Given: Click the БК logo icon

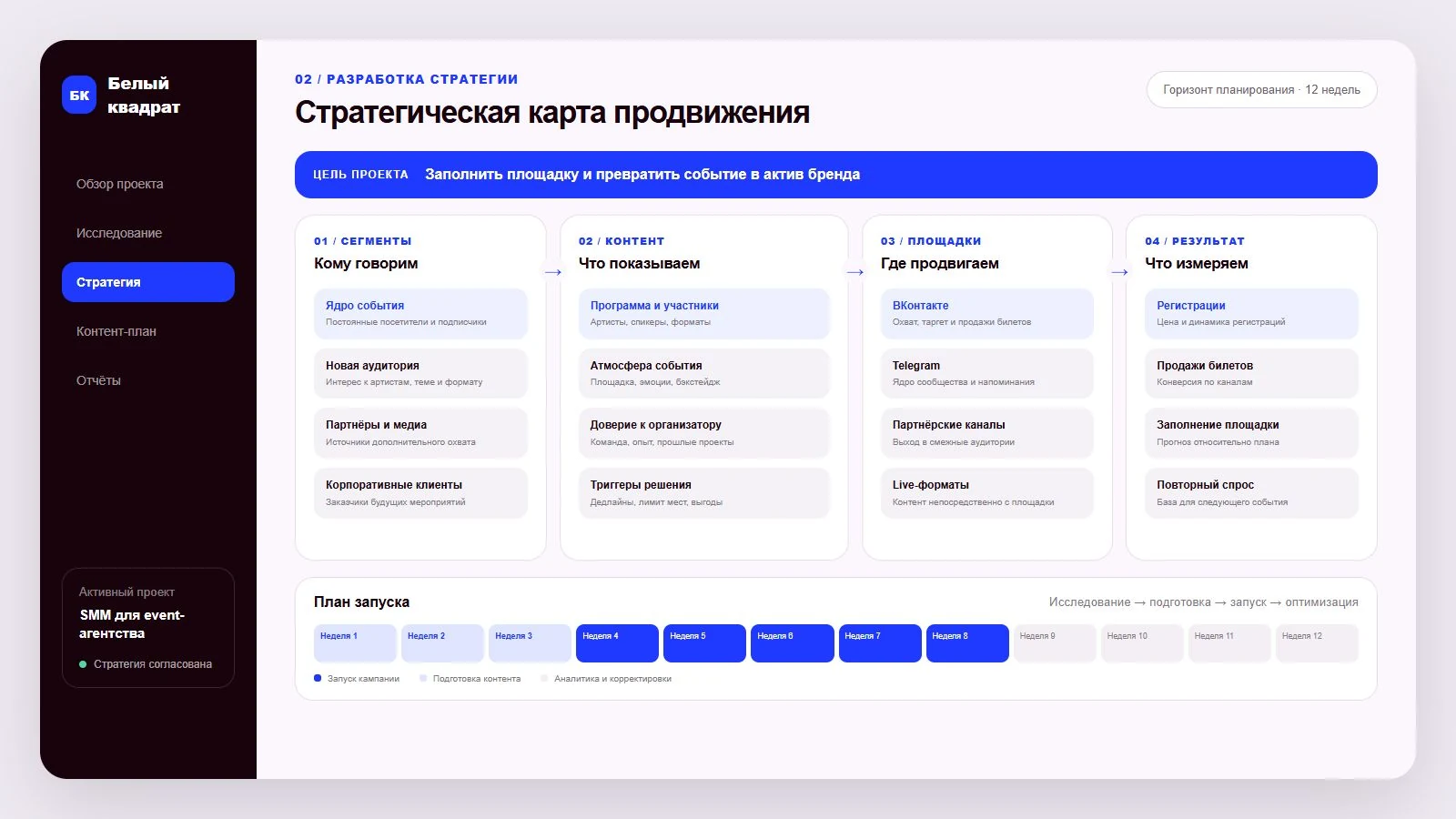Looking at the screenshot, I should pos(79,95).
